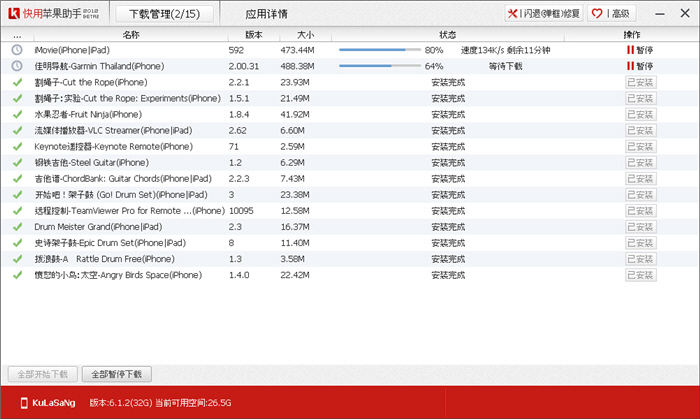Click the clock icon beside Garmin Thailand row

pos(17,66)
